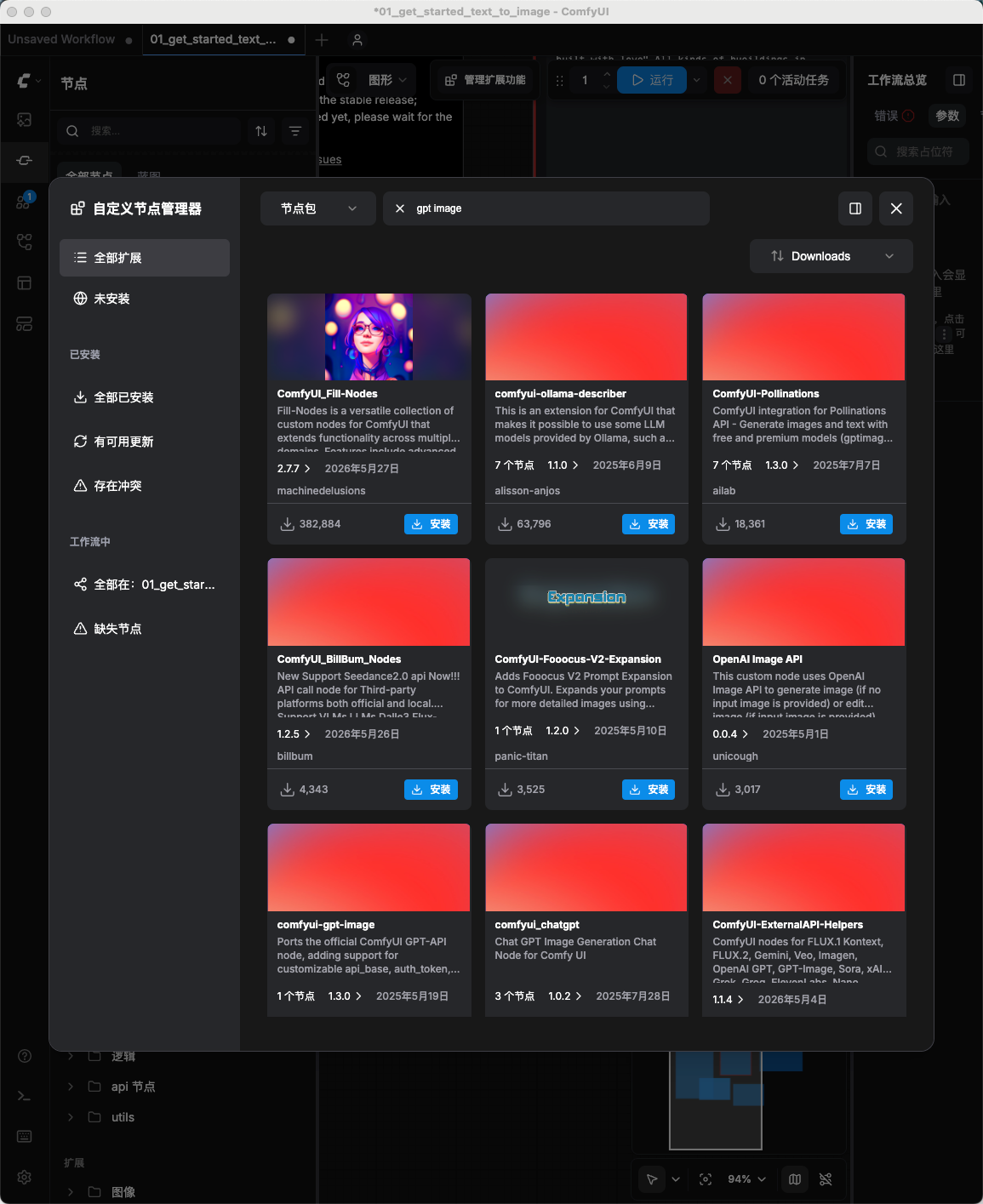This screenshot has height=1204, width=983.
Task: Open version 1.2.0 selector for Fooocus-V2-Expansion
Action: coord(563,731)
